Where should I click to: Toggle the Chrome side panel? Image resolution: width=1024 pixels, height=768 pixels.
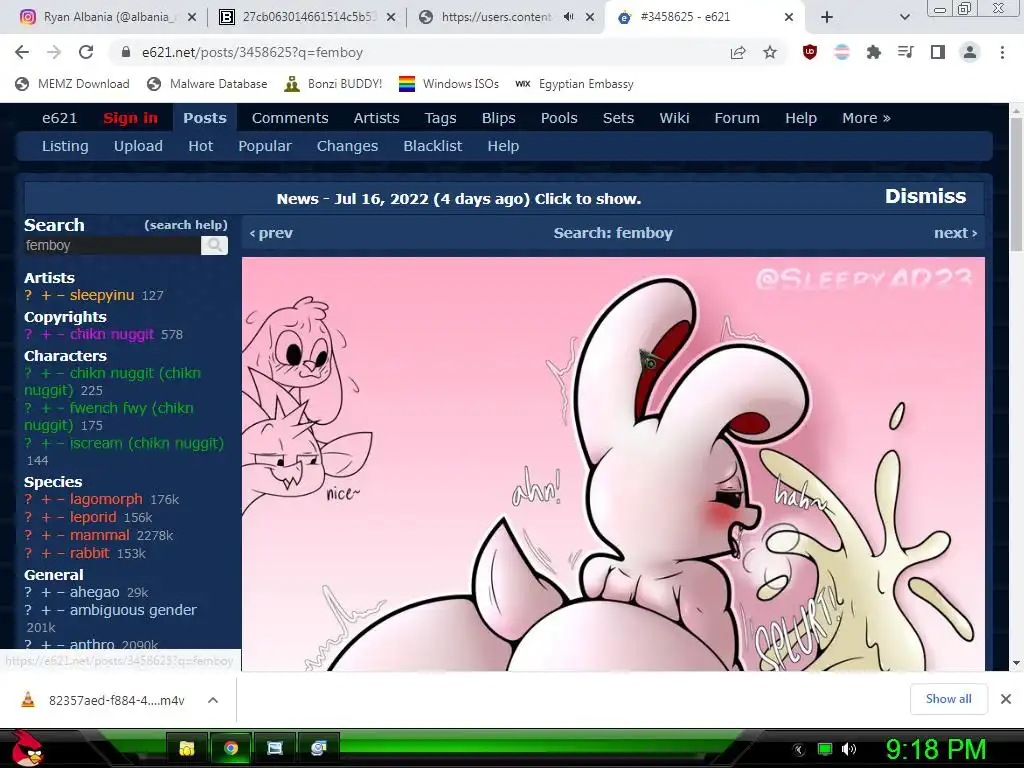(x=938, y=52)
